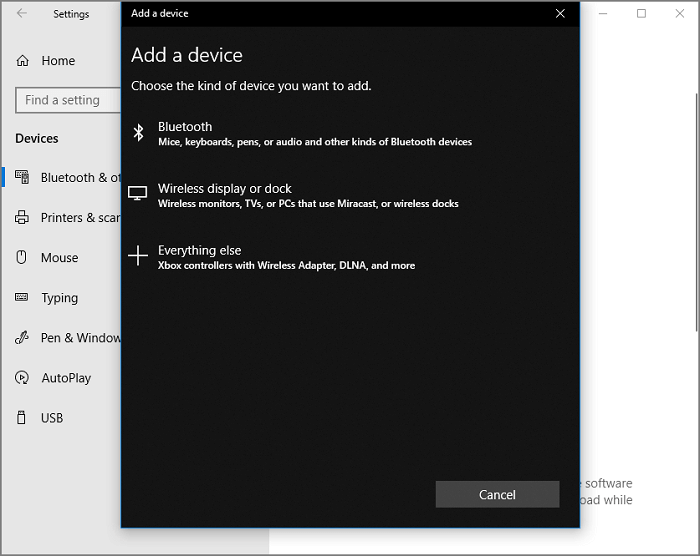Close the Add a device dialog
The height and width of the screenshot is (556, 700).
pos(560,14)
